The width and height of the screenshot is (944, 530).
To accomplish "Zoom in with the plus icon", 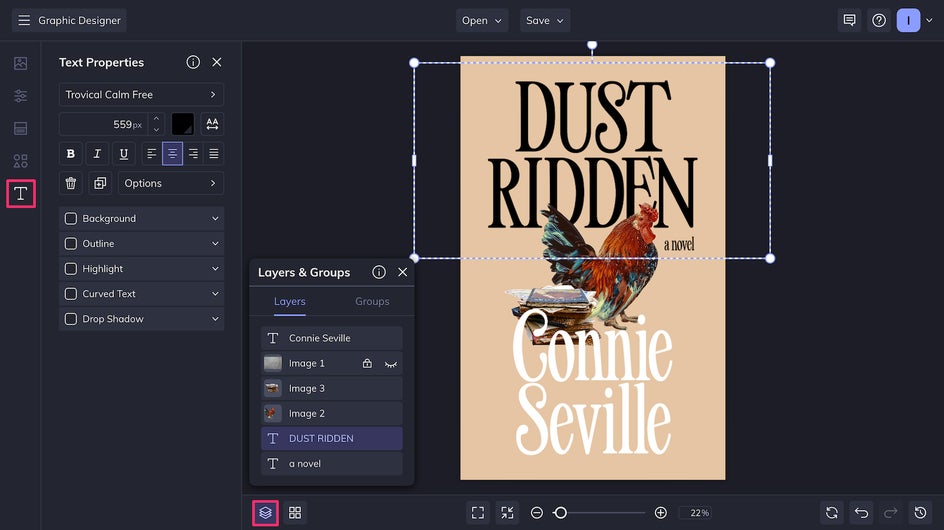I will click(661, 513).
